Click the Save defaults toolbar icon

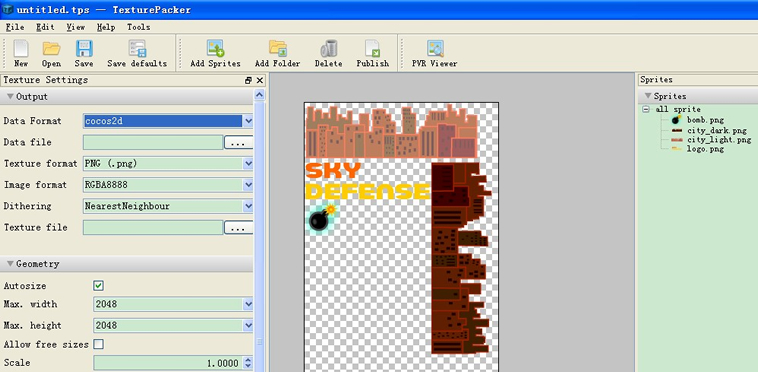coord(137,48)
